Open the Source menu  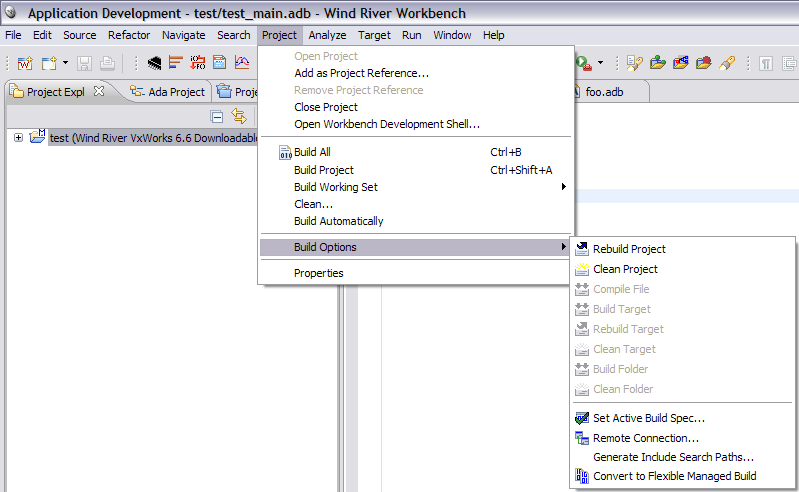(79, 35)
